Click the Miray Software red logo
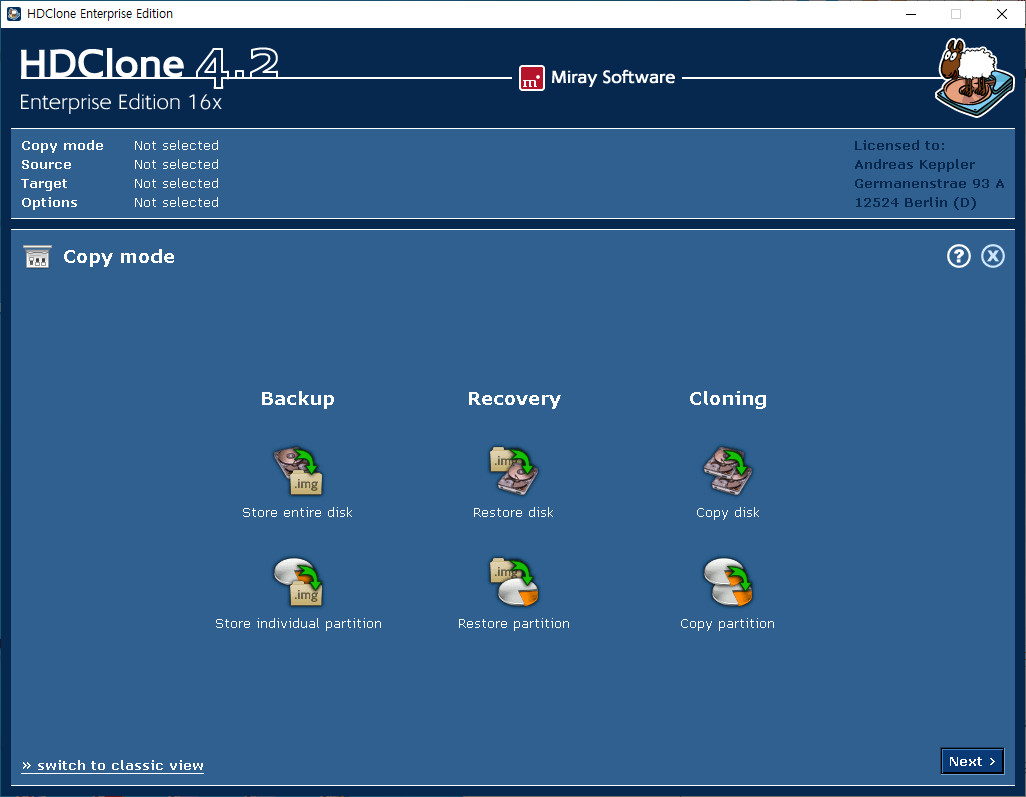The image size is (1026, 797). pos(531,78)
